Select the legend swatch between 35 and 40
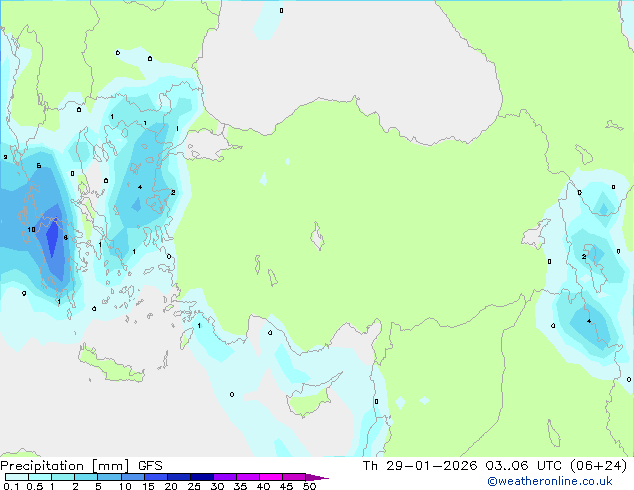 (x=248, y=477)
